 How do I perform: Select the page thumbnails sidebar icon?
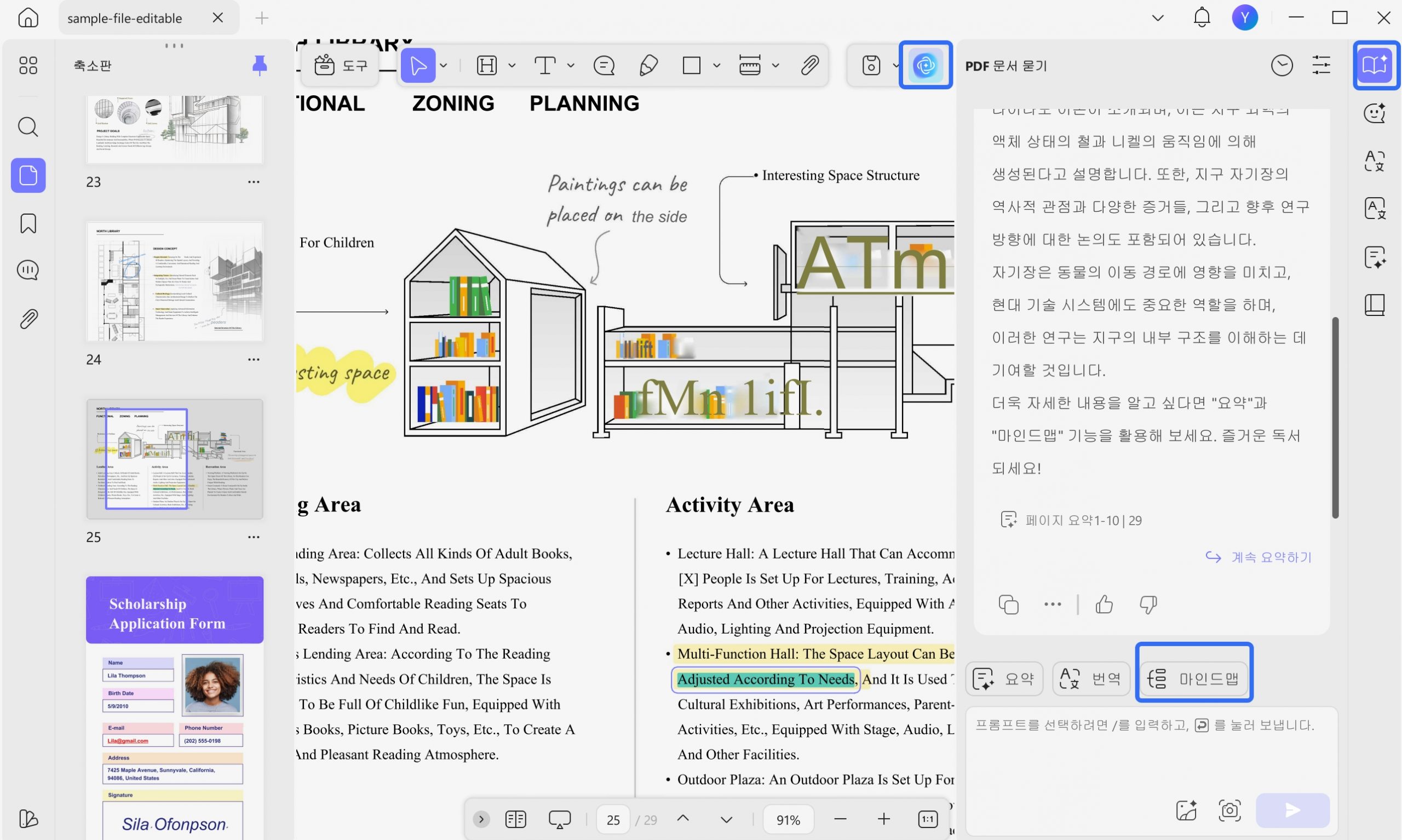[x=28, y=175]
